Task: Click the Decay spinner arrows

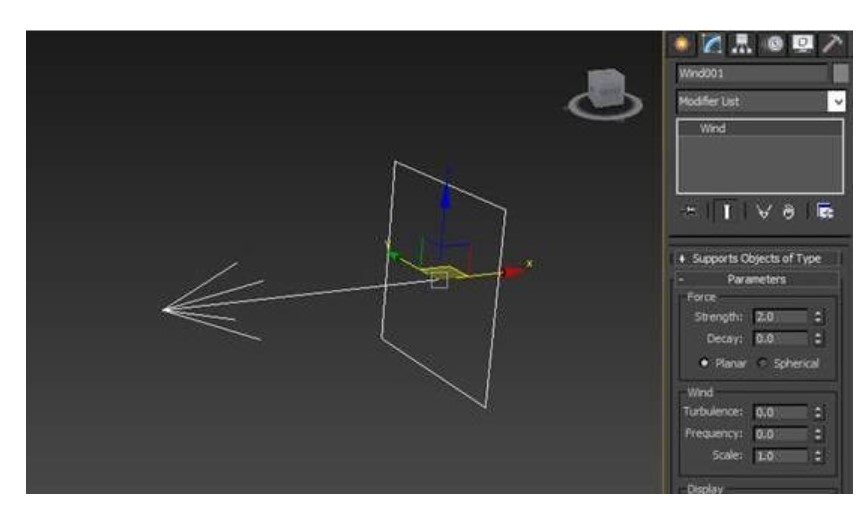Action: [x=818, y=338]
